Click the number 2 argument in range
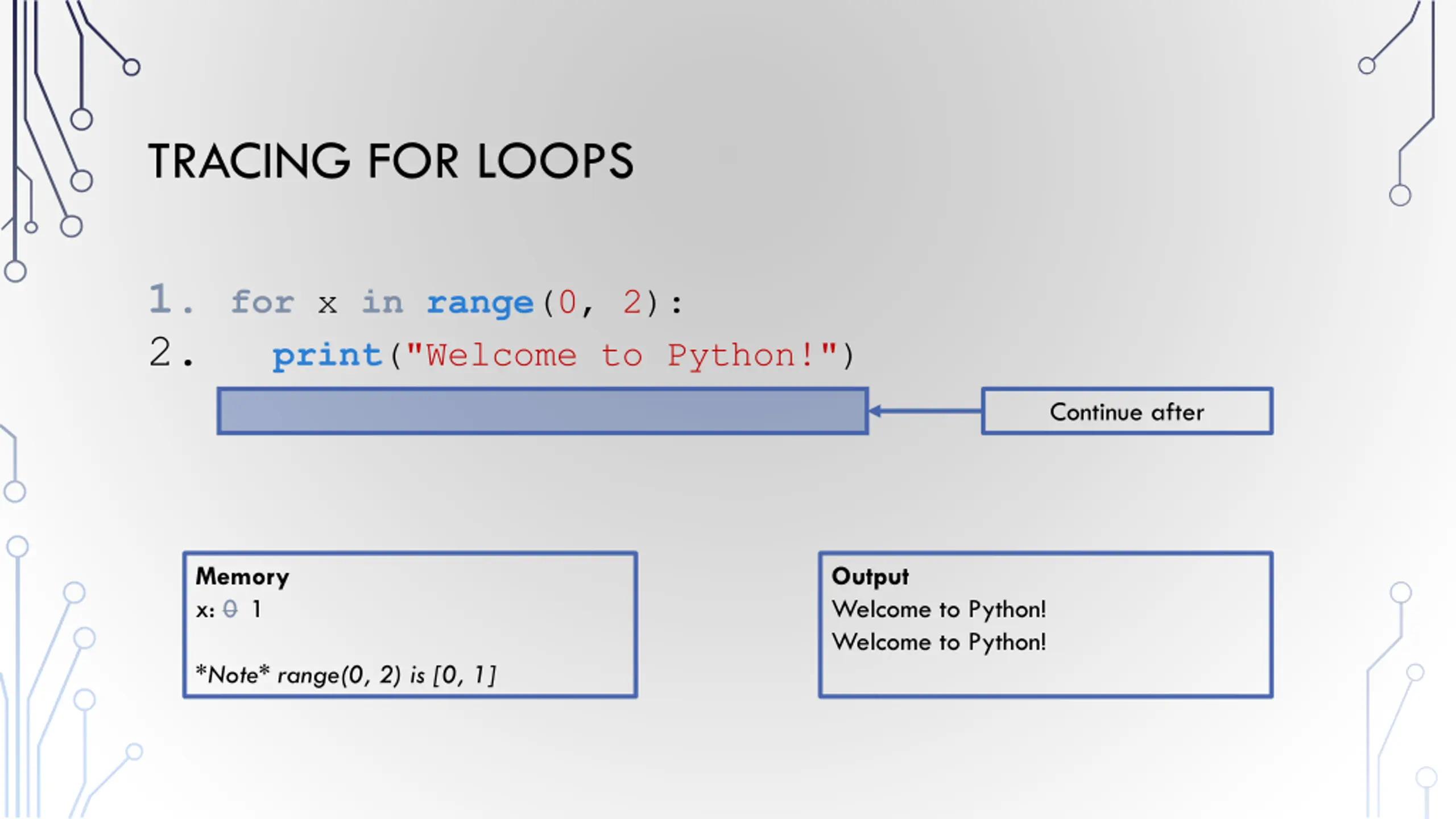The height and width of the screenshot is (819, 1456). pos(632,301)
